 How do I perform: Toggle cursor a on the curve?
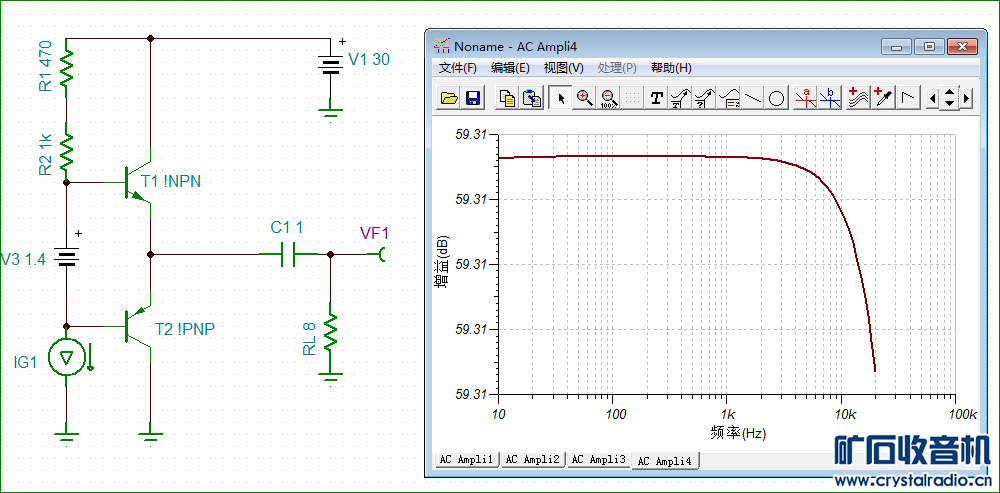(x=806, y=98)
